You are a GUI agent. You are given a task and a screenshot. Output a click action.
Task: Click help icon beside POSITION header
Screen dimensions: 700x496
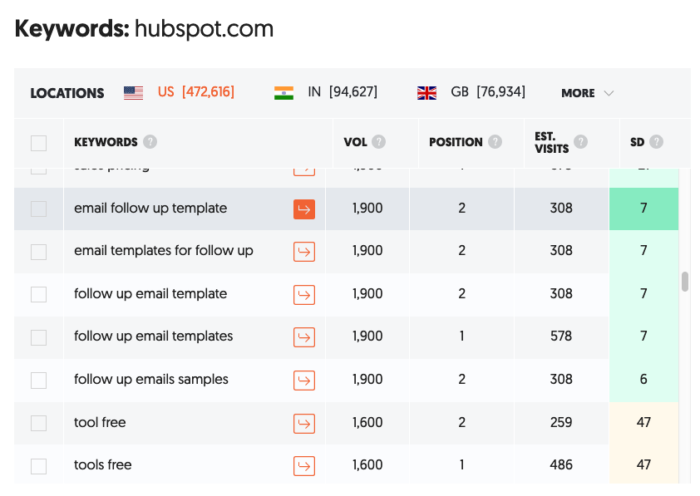[495, 142]
